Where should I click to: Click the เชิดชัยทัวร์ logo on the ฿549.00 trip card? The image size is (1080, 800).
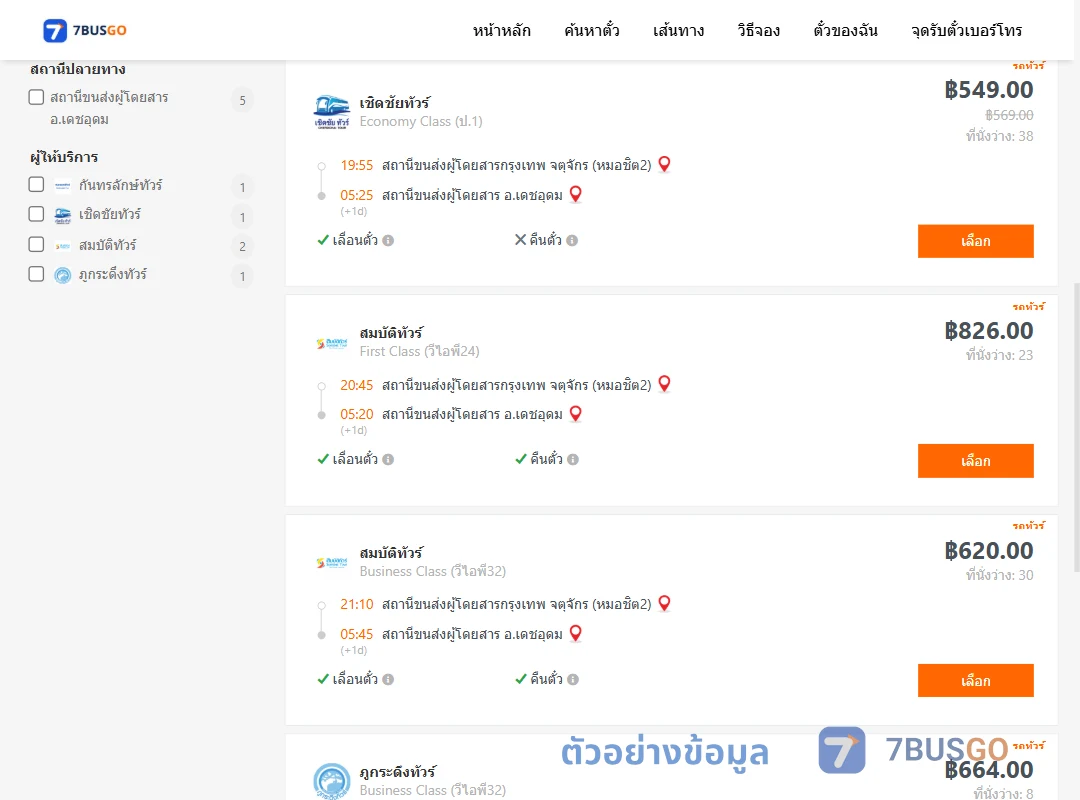[x=332, y=112]
